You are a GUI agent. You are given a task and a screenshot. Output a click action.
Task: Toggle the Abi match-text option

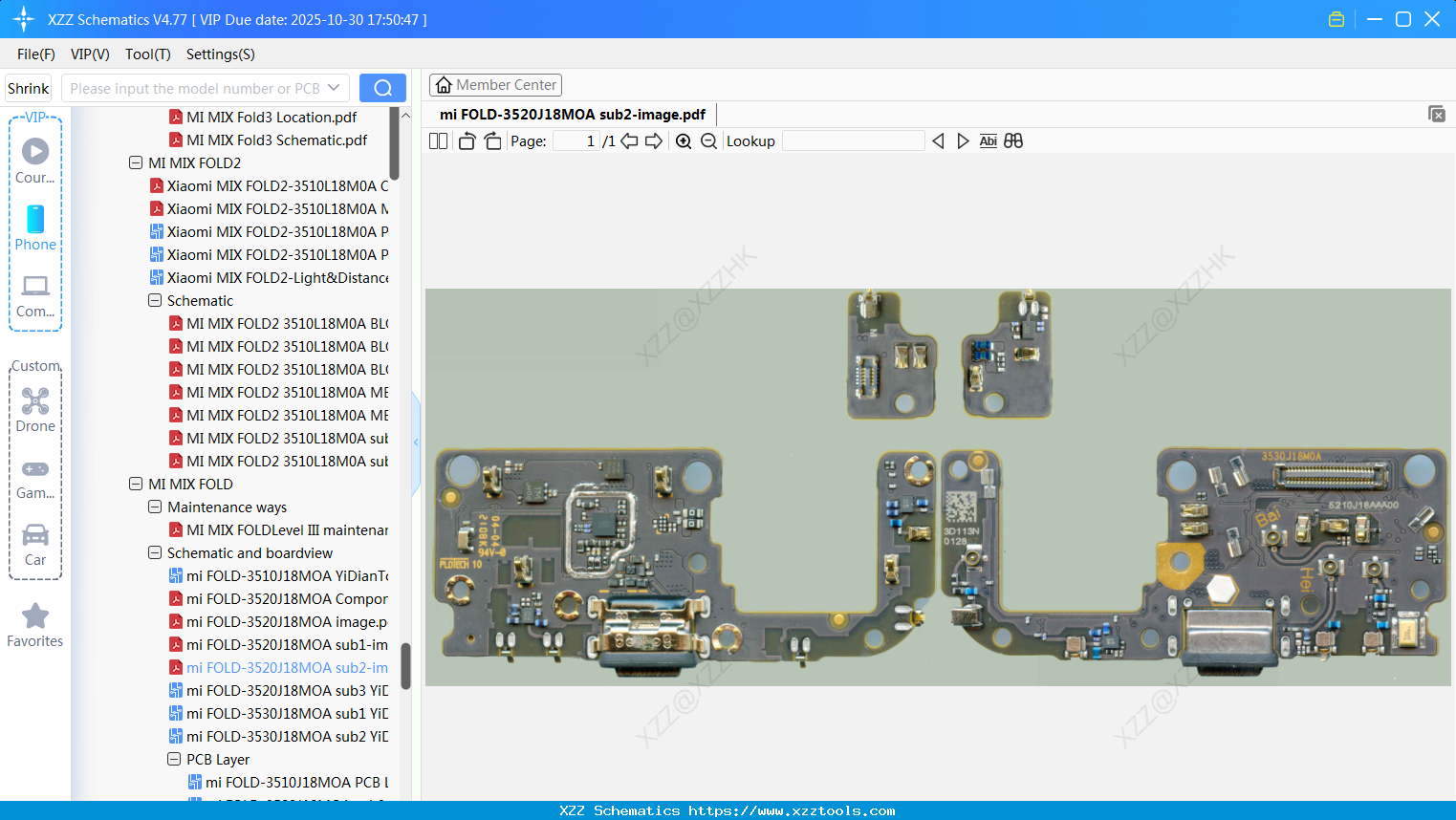(988, 141)
